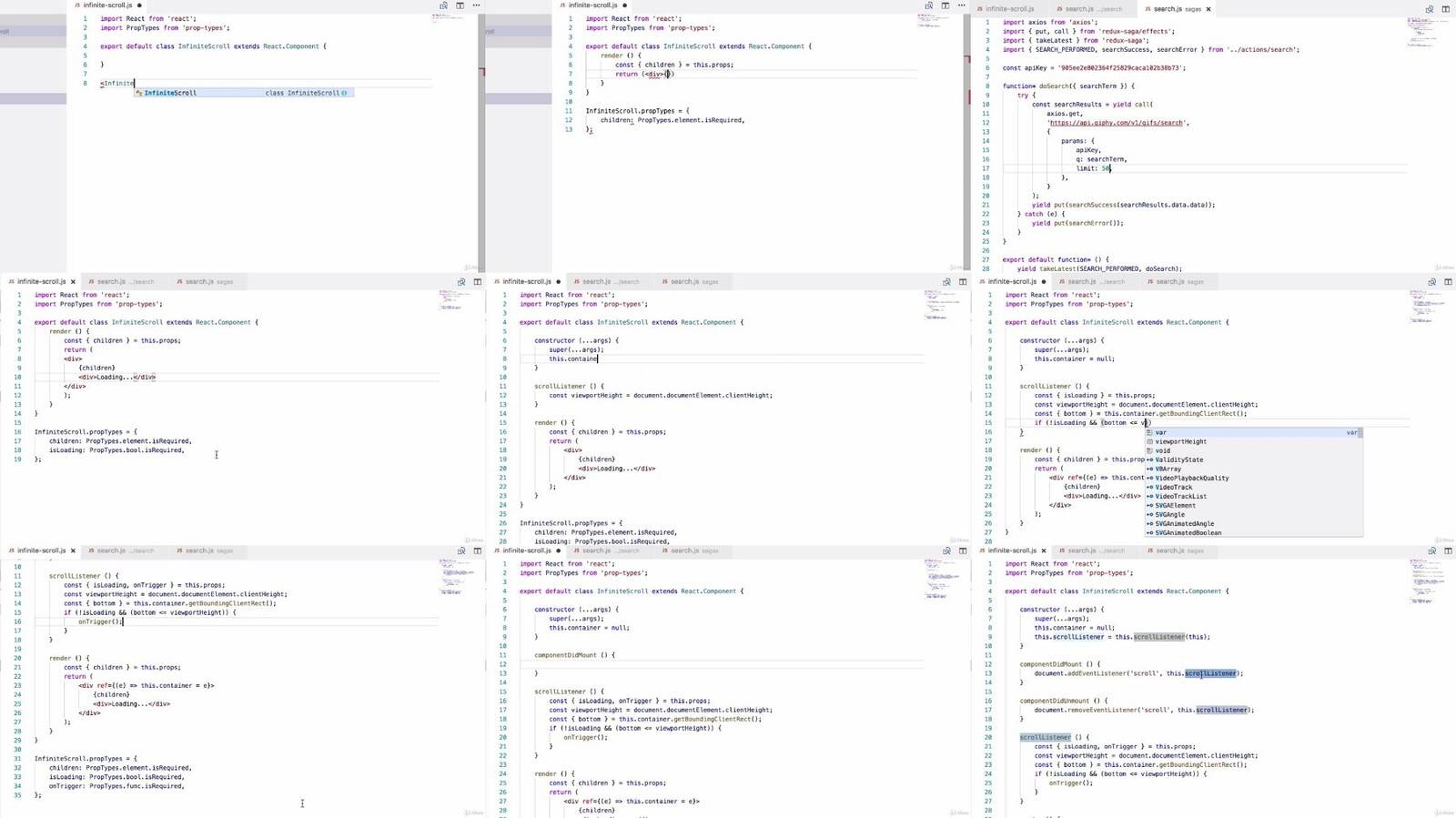Switch to search.js ../search tab in axios frame
The height and width of the screenshot is (818, 1456).
tap(1092, 9)
